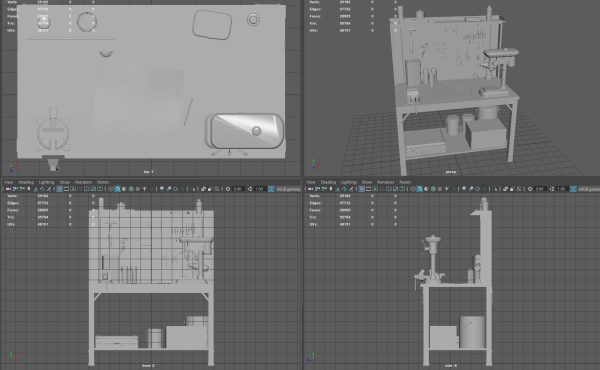Click Select Camera icon in front view toolbar

click(x=8, y=189)
